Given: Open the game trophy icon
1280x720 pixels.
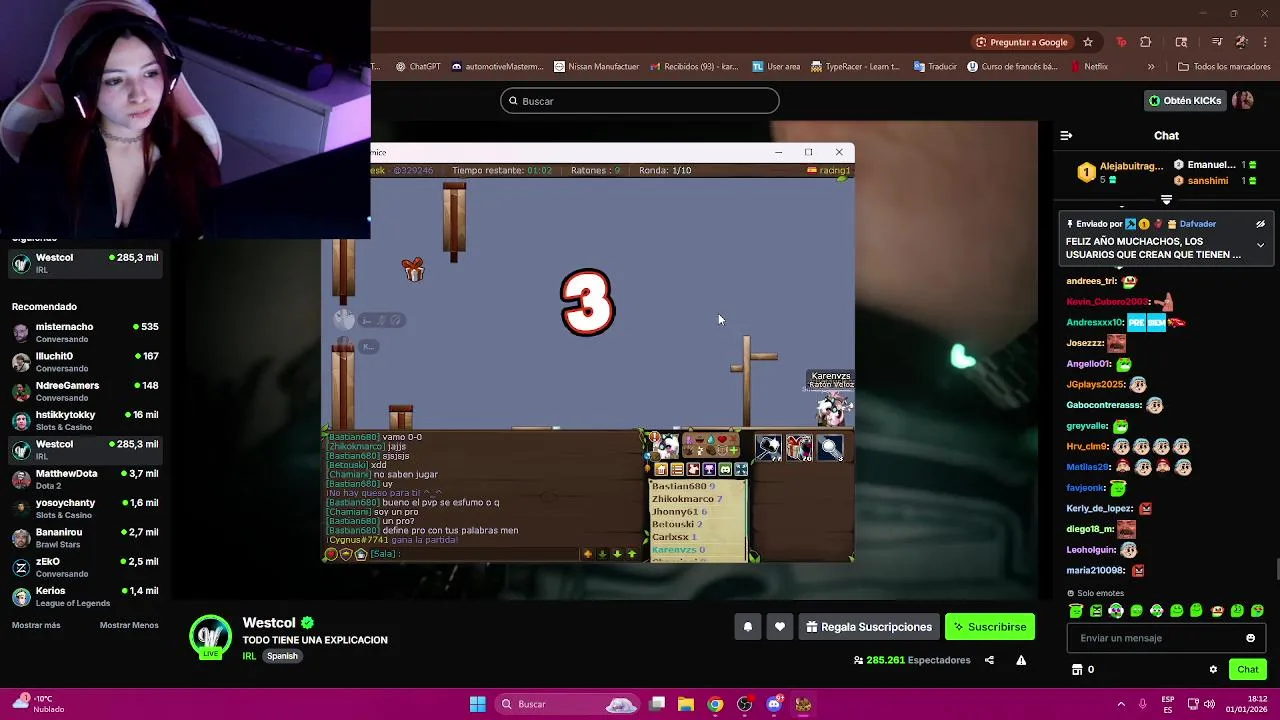Looking at the screenshot, I should [x=709, y=470].
